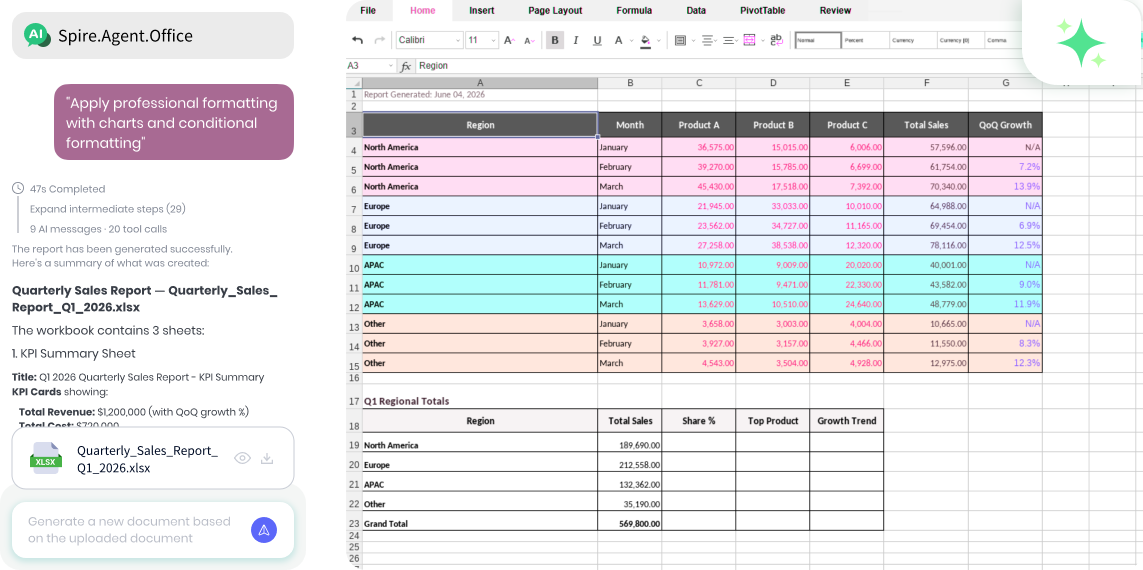The height and width of the screenshot is (570, 1143).
Task: Apply the Currency cell style
Action: click(912, 41)
